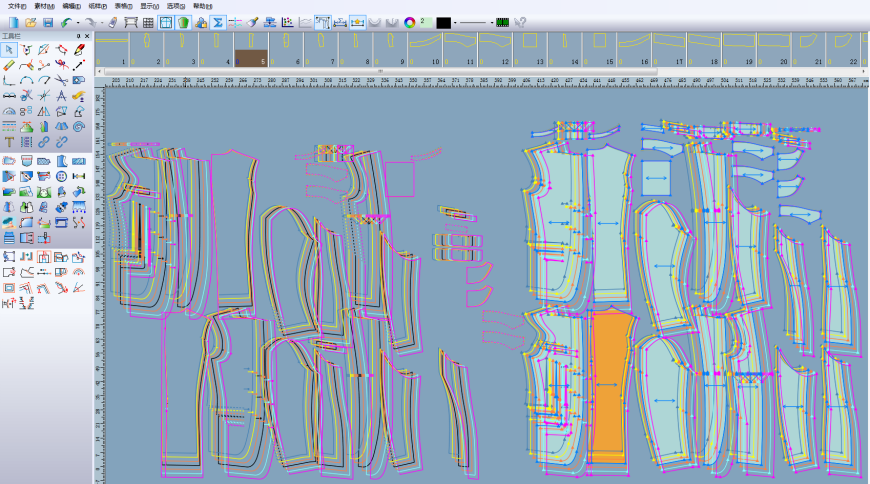Click the black color swatch
Screen dimensions: 870x484
click(443, 22)
